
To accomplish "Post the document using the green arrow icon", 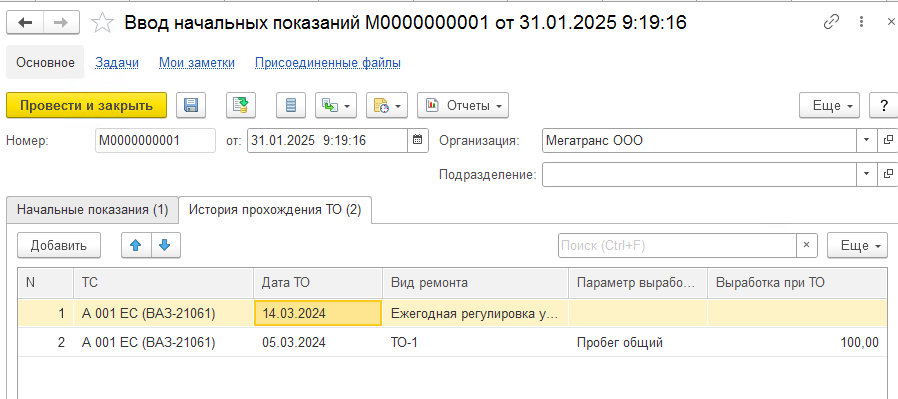I will pos(241,105).
